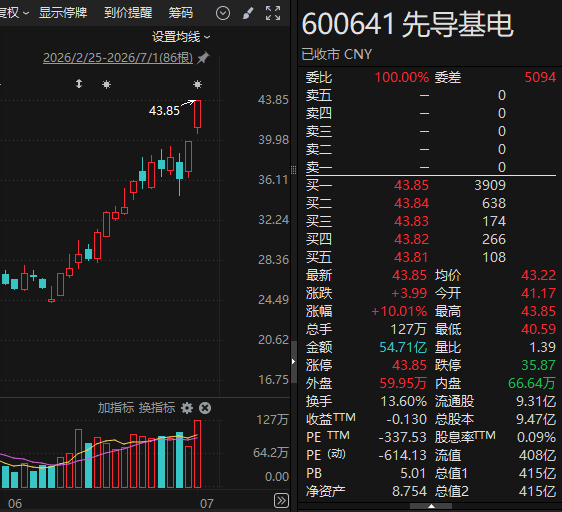Open 到价提醒 price alert
This screenshot has height=512, width=562.
128,13
